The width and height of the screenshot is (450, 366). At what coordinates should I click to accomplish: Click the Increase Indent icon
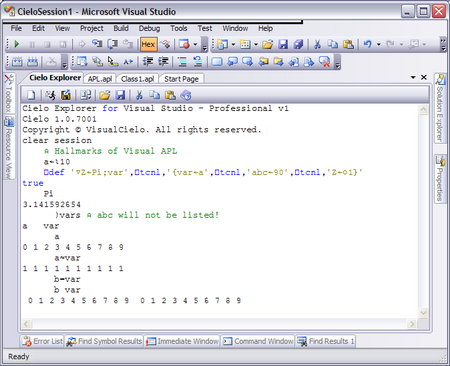tap(163, 61)
